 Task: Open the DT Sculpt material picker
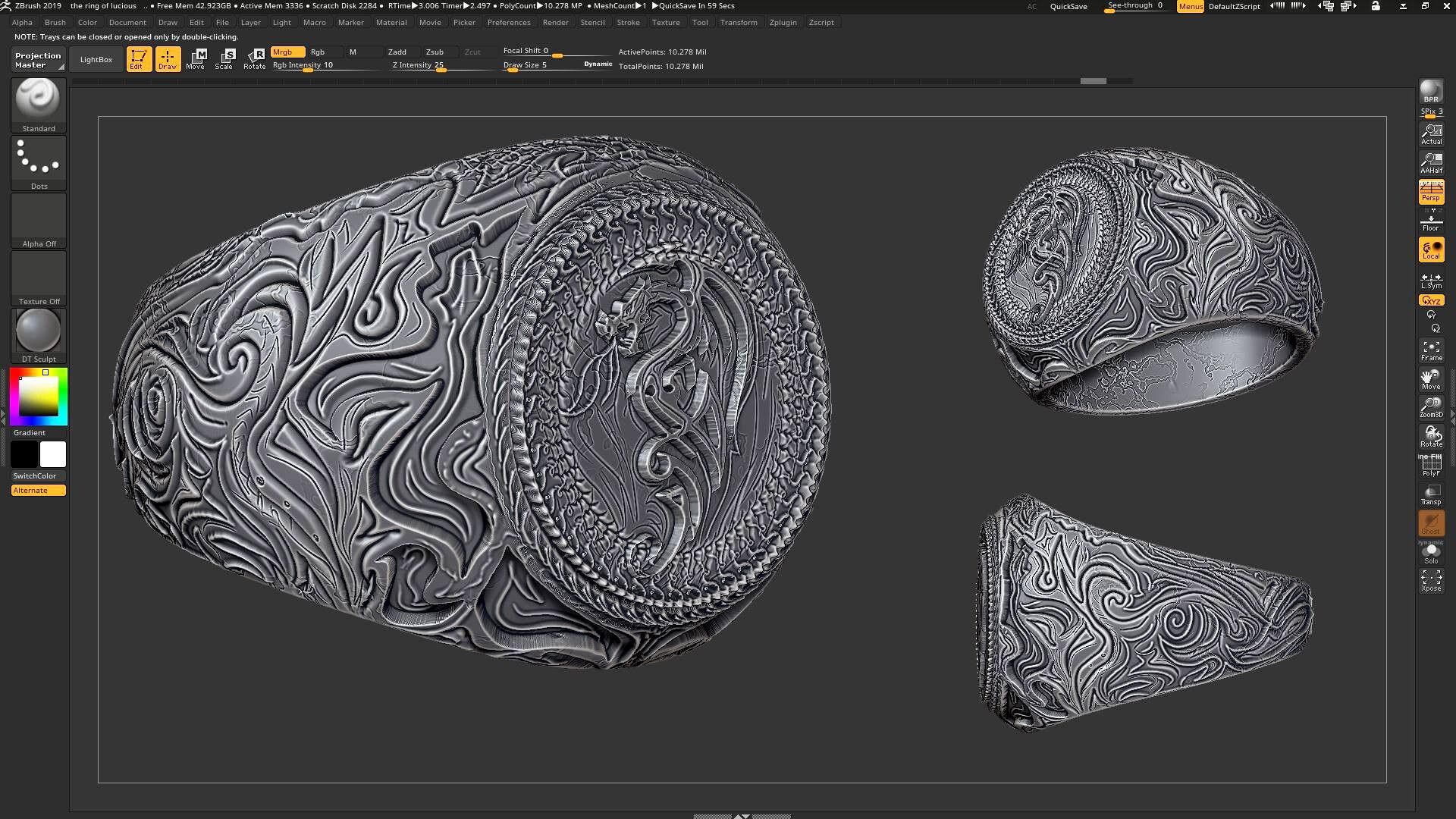click(39, 334)
